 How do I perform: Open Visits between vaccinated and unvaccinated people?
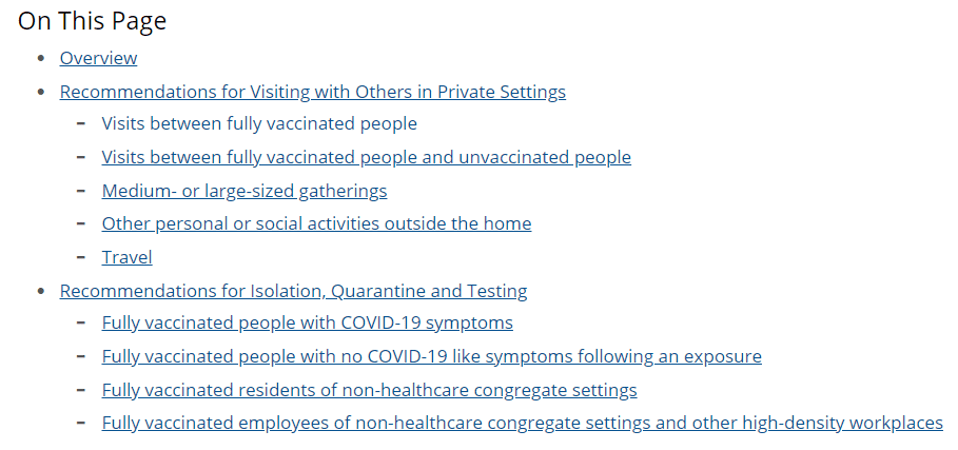(366, 157)
